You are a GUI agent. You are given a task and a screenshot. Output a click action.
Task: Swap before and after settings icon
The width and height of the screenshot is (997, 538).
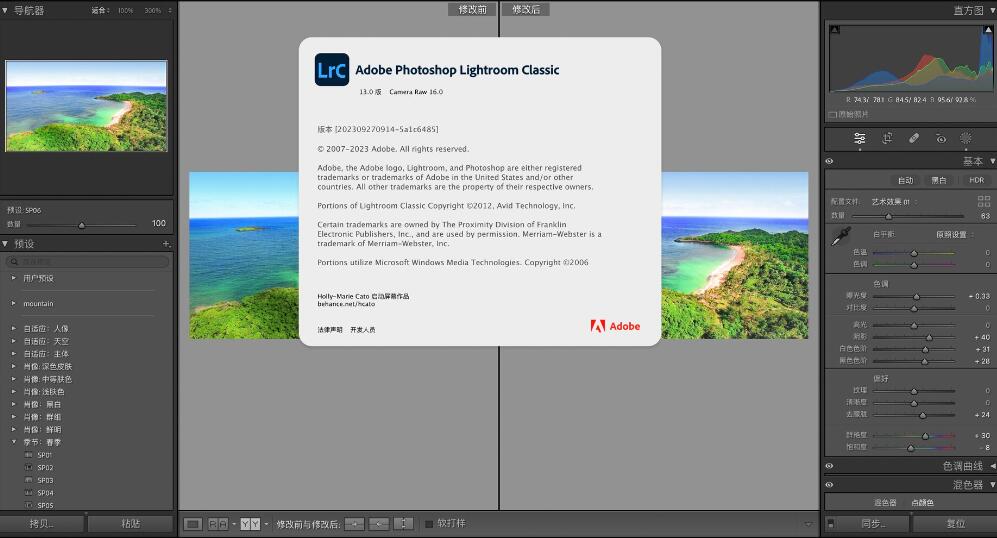point(403,524)
